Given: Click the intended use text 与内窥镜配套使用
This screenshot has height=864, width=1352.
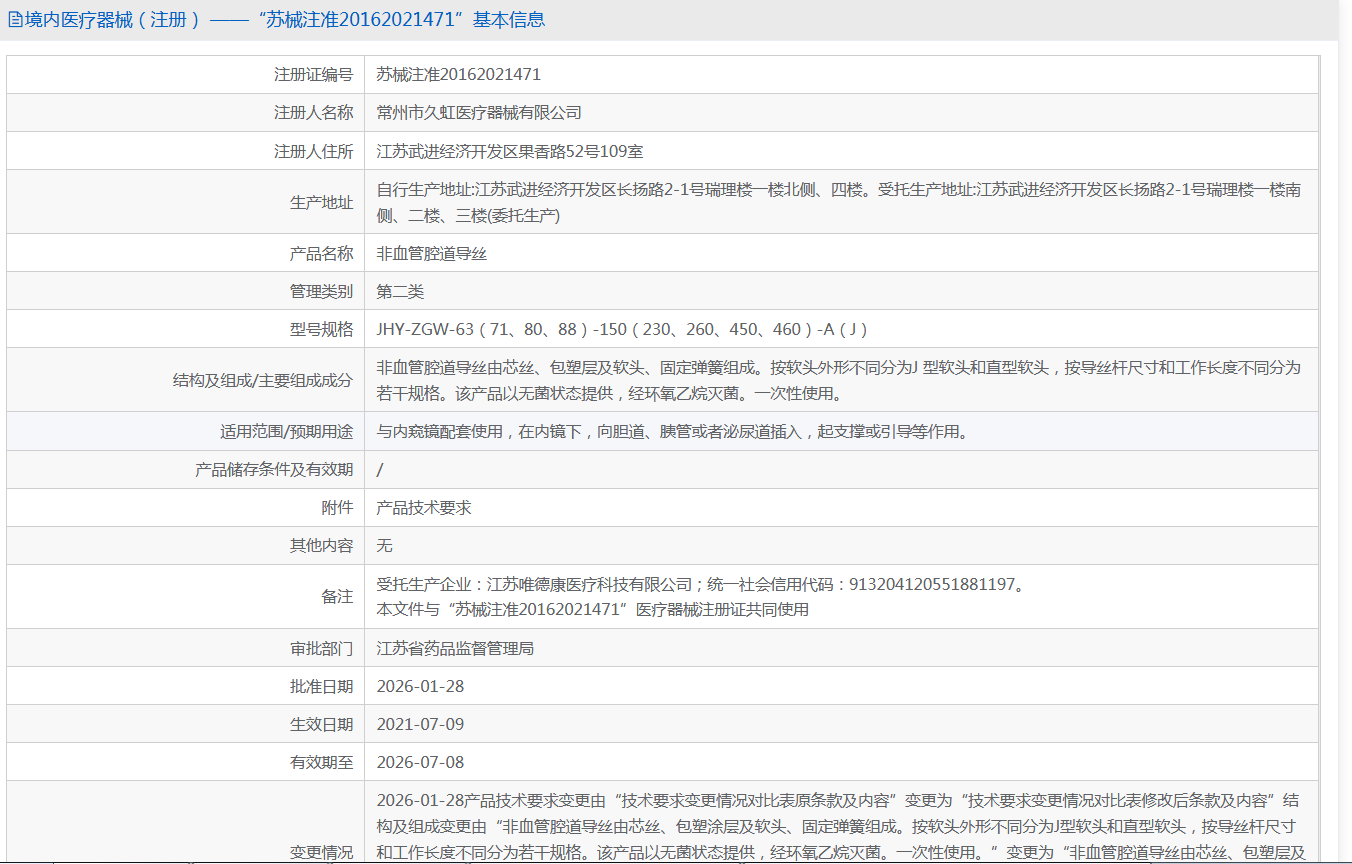Looking at the screenshot, I should (x=673, y=432).
